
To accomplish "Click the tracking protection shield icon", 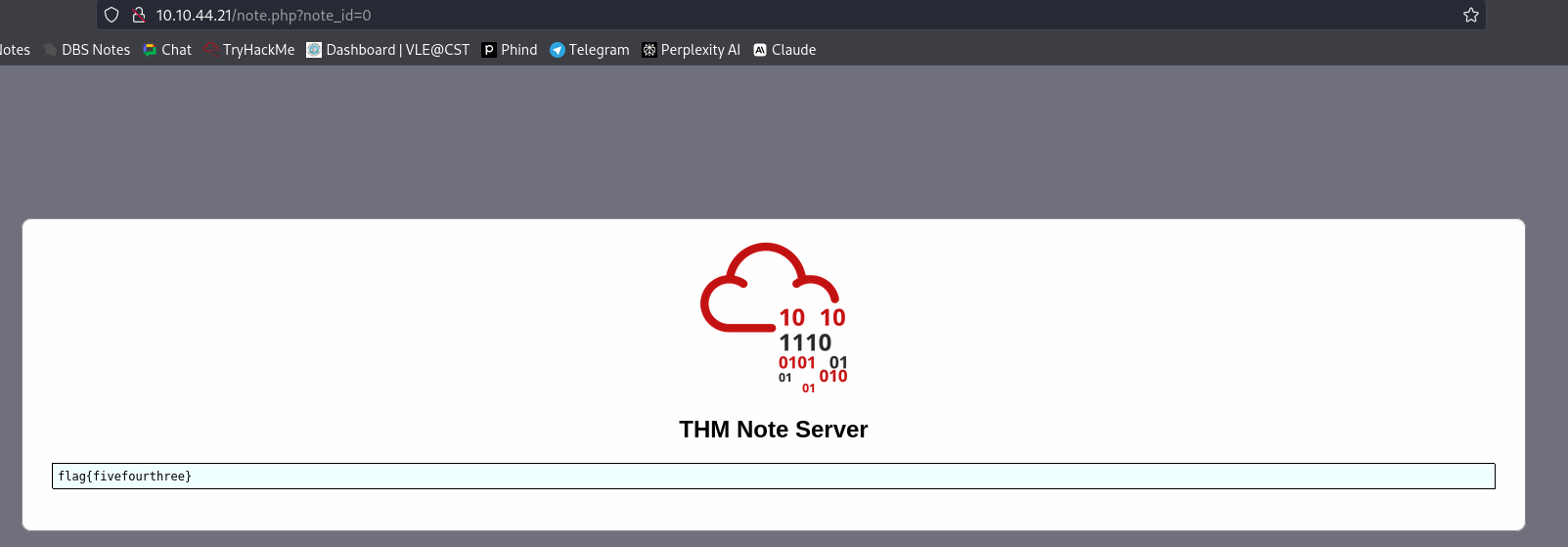I will tap(112, 15).
